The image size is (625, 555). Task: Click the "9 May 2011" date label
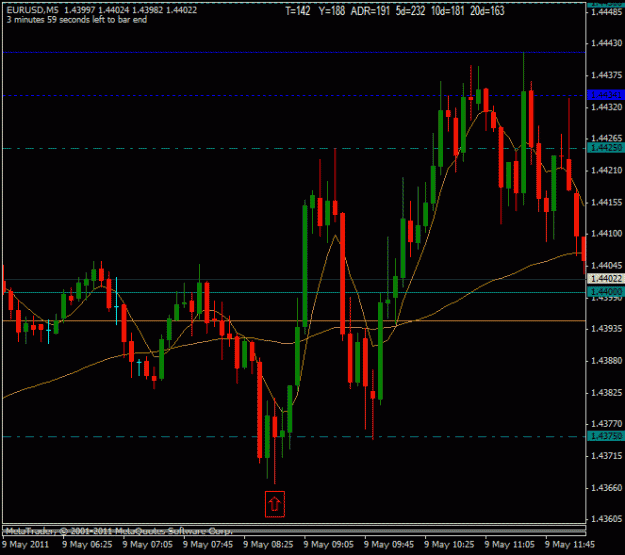click(x=26, y=544)
